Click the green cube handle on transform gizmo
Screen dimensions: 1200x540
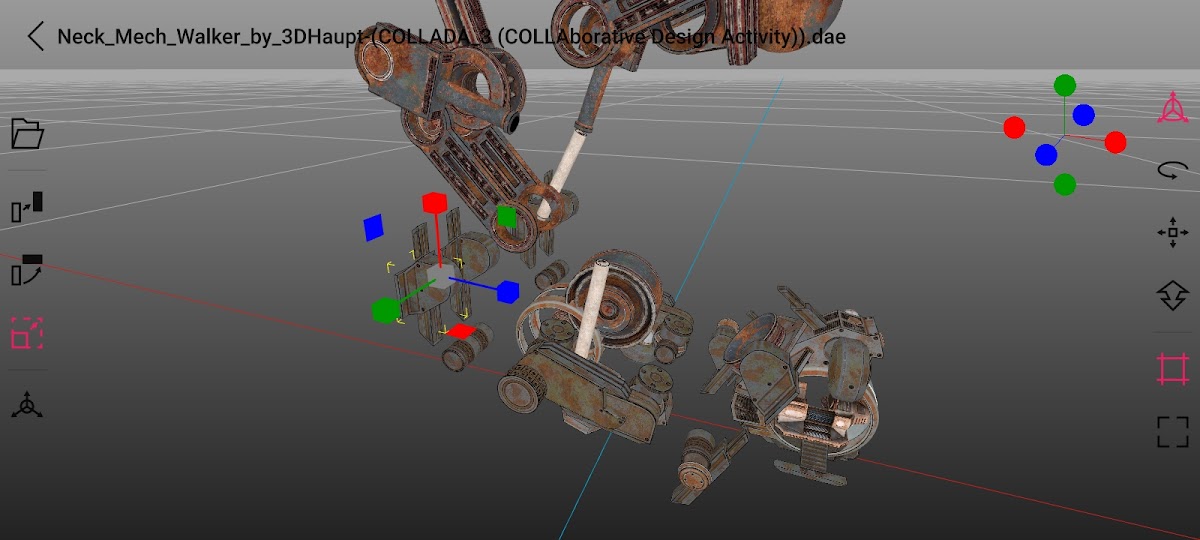click(383, 311)
